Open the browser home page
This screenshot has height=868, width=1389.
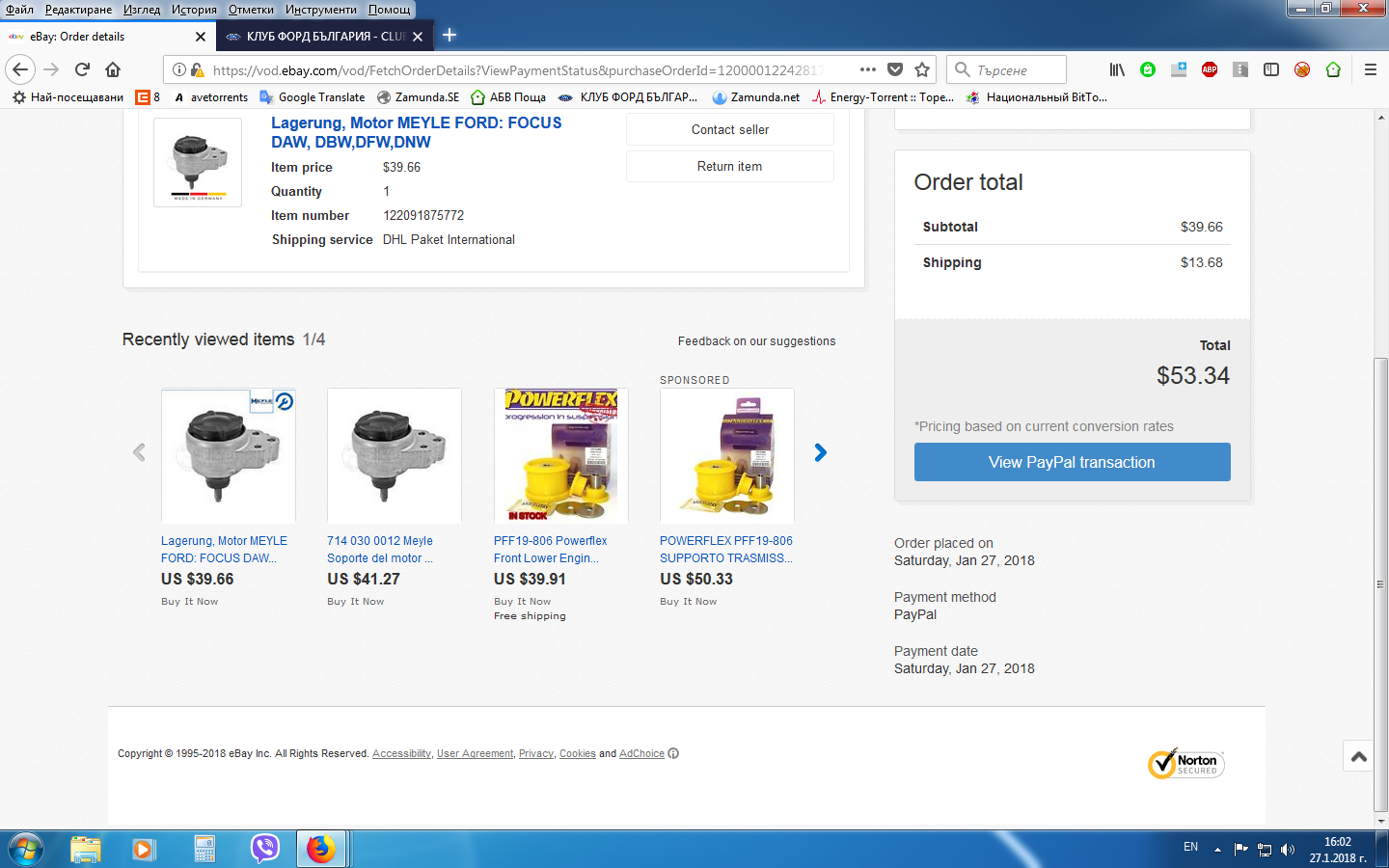click(113, 69)
